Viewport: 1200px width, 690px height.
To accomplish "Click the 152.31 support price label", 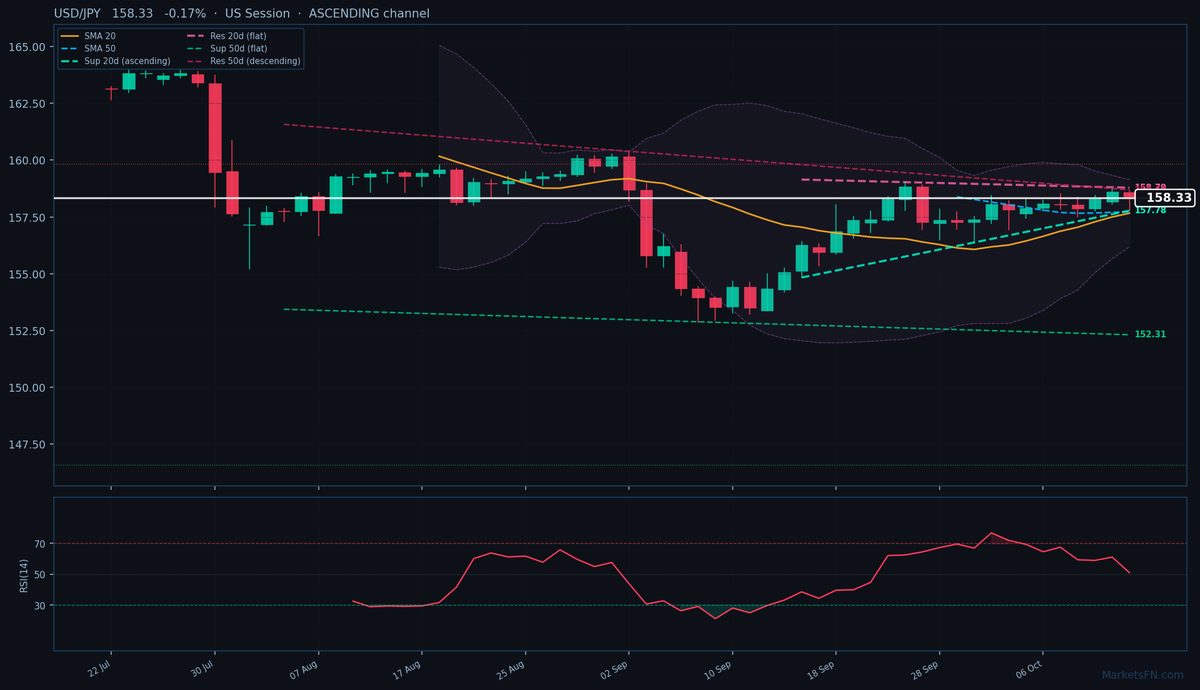I will point(1150,334).
